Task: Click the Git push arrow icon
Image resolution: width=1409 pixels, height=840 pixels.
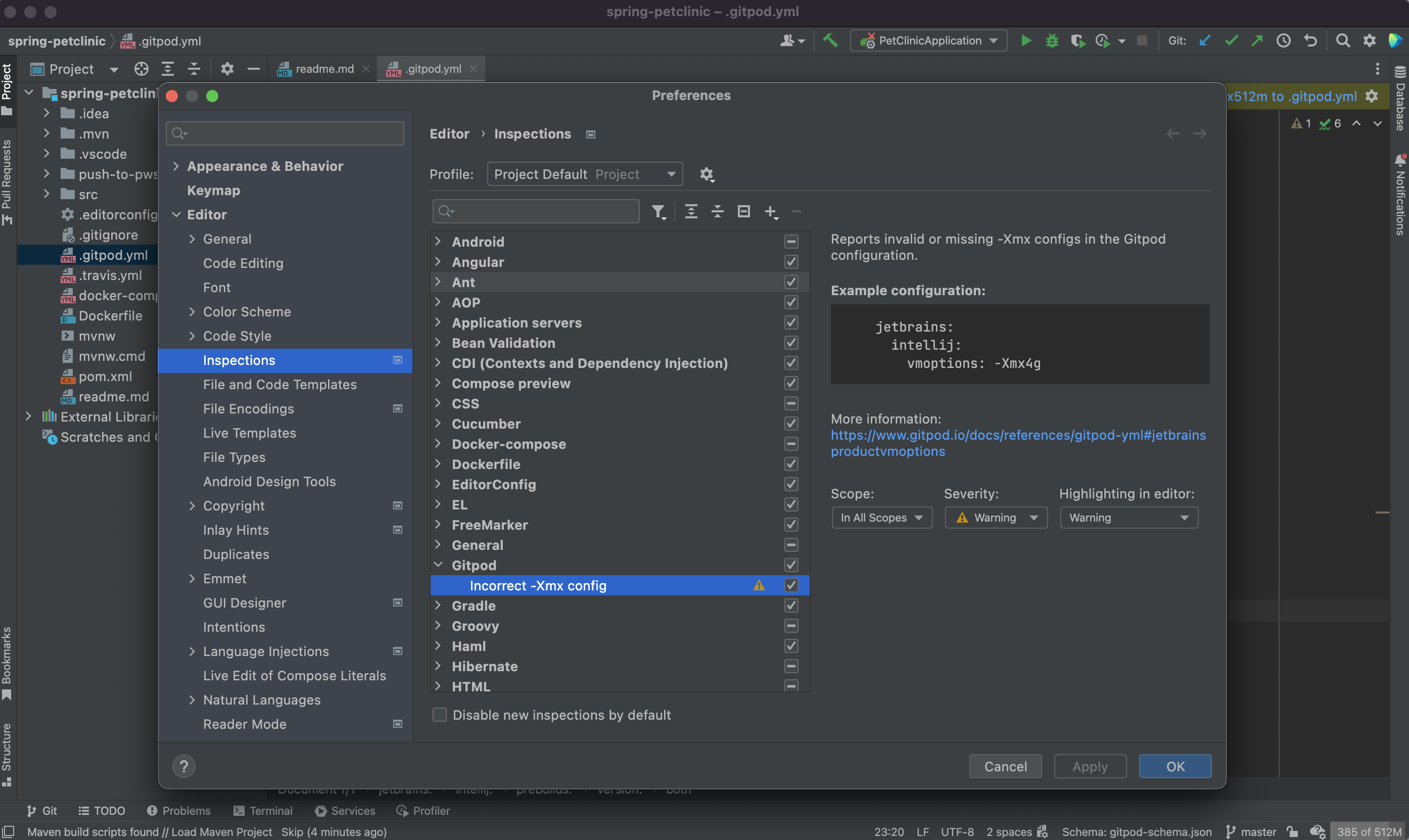Action: pyautogui.click(x=1257, y=41)
